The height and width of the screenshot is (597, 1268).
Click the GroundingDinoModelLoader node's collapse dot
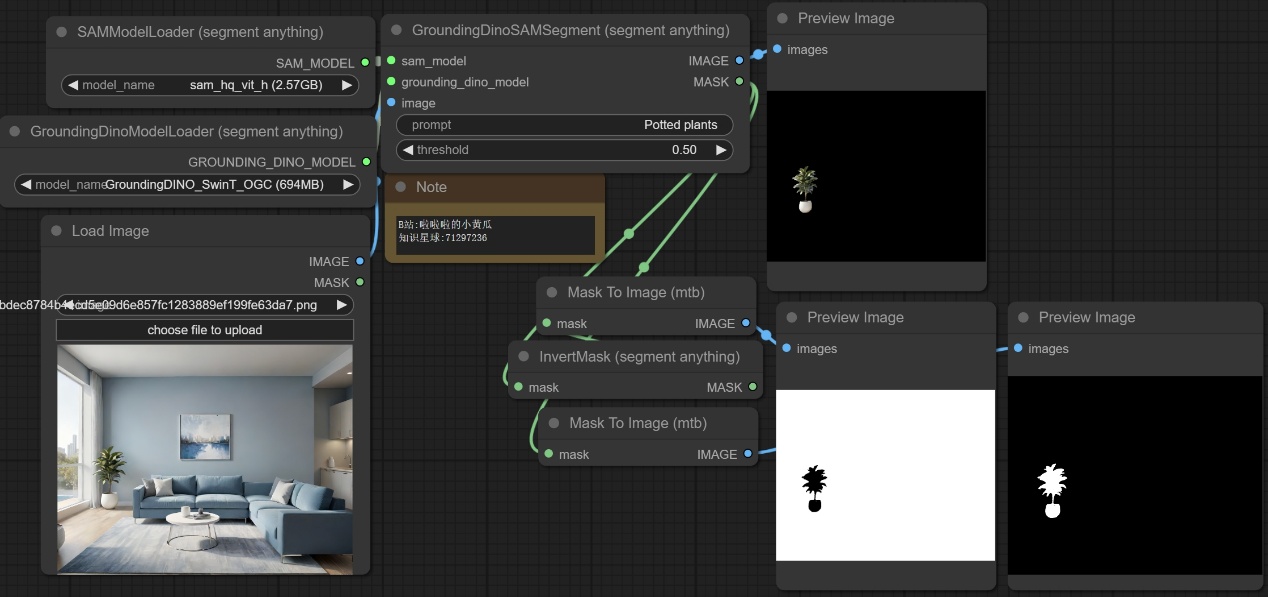(x=15, y=131)
